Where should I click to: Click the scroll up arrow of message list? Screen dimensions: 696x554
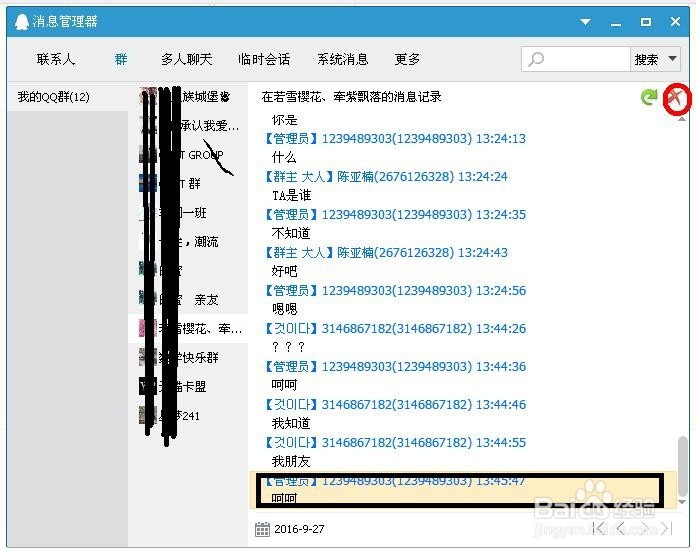click(x=682, y=119)
